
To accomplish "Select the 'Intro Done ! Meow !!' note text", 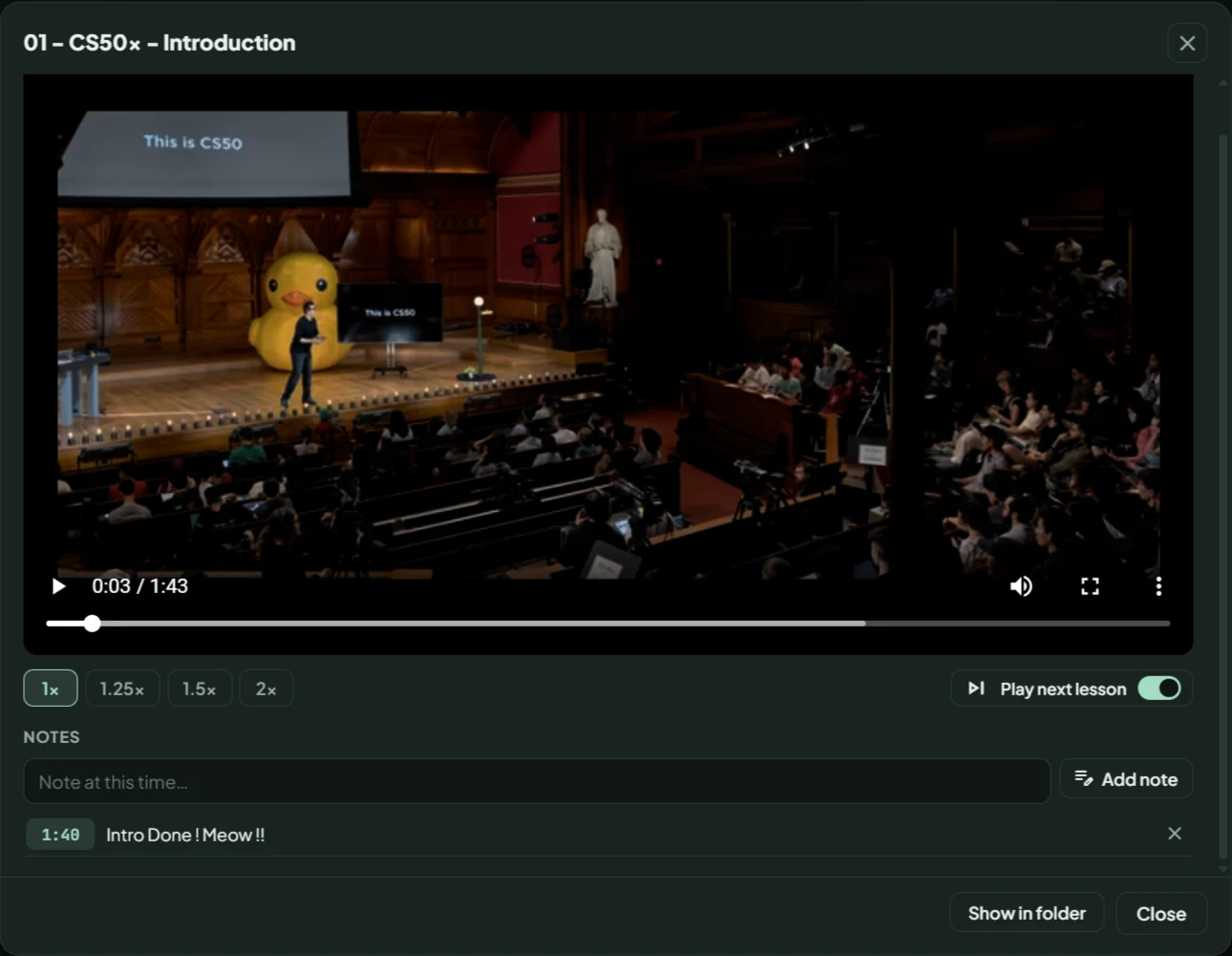I will (185, 835).
